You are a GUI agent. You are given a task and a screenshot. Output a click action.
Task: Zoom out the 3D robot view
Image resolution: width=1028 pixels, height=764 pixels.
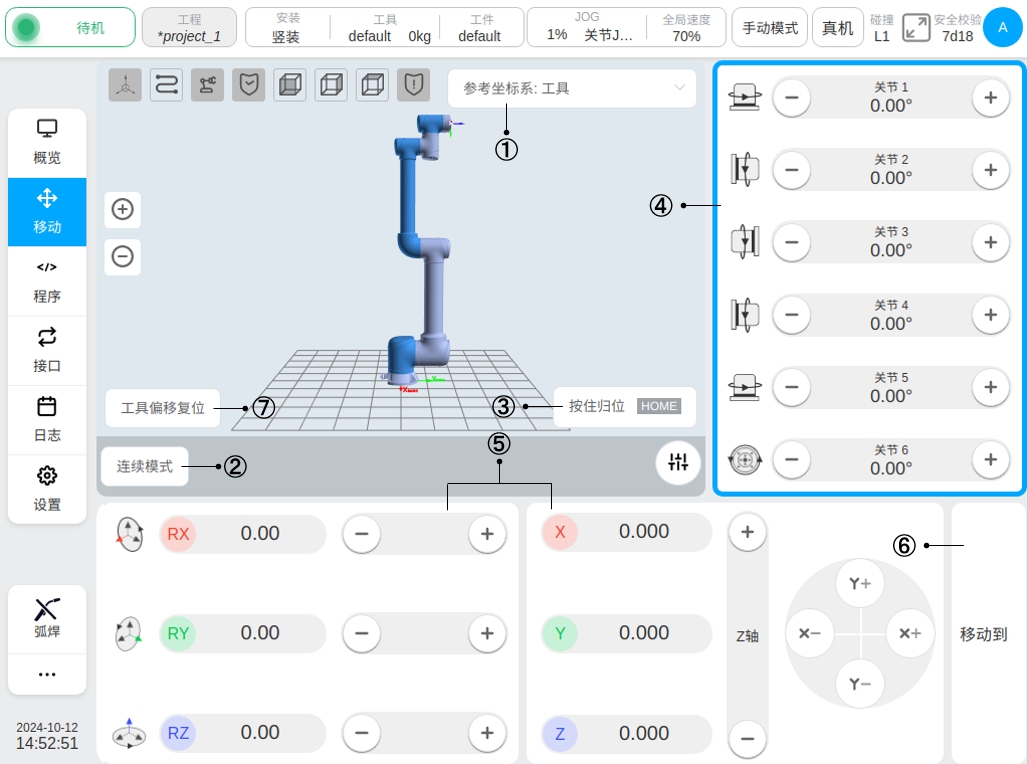coord(122,257)
